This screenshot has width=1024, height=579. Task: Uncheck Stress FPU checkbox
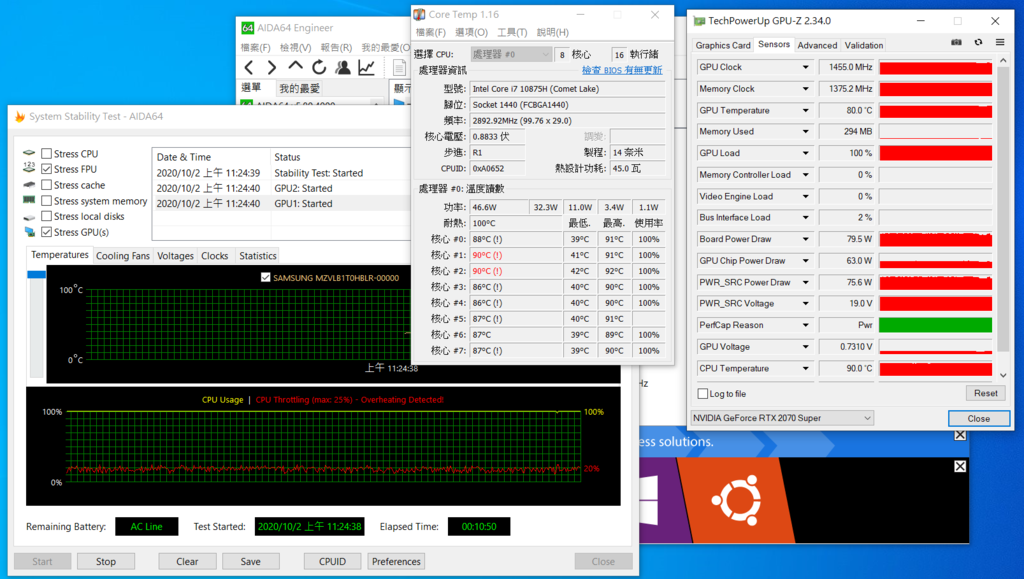point(46,169)
